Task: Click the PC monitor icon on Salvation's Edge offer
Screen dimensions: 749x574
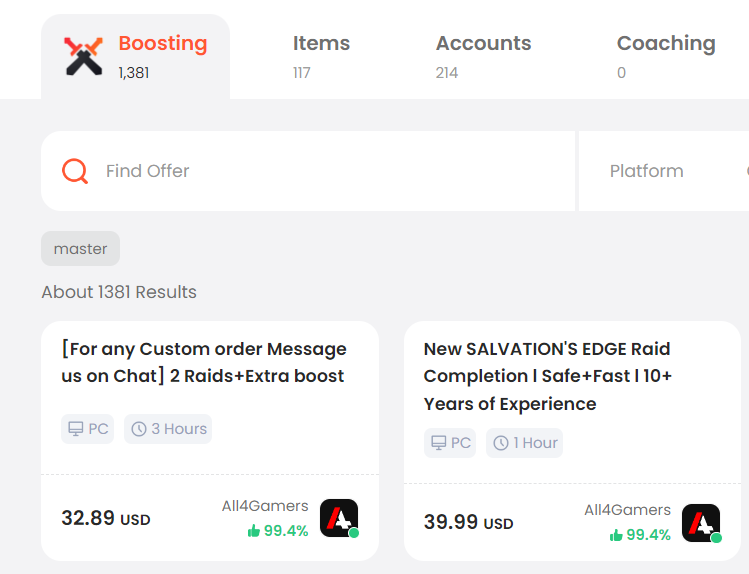Action: click(439, 443)
